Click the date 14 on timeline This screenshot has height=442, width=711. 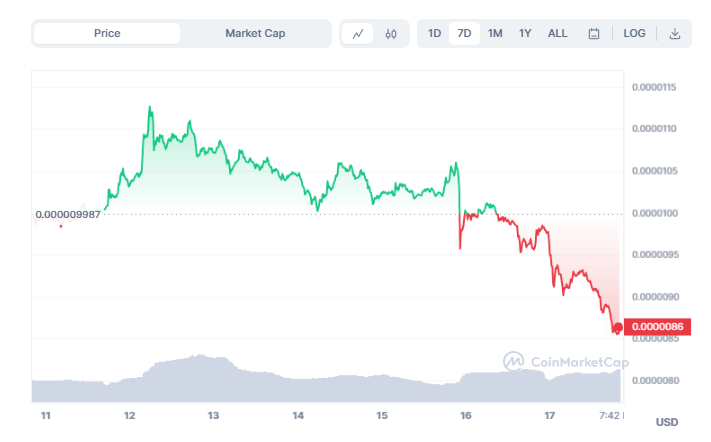pos(298,414)
